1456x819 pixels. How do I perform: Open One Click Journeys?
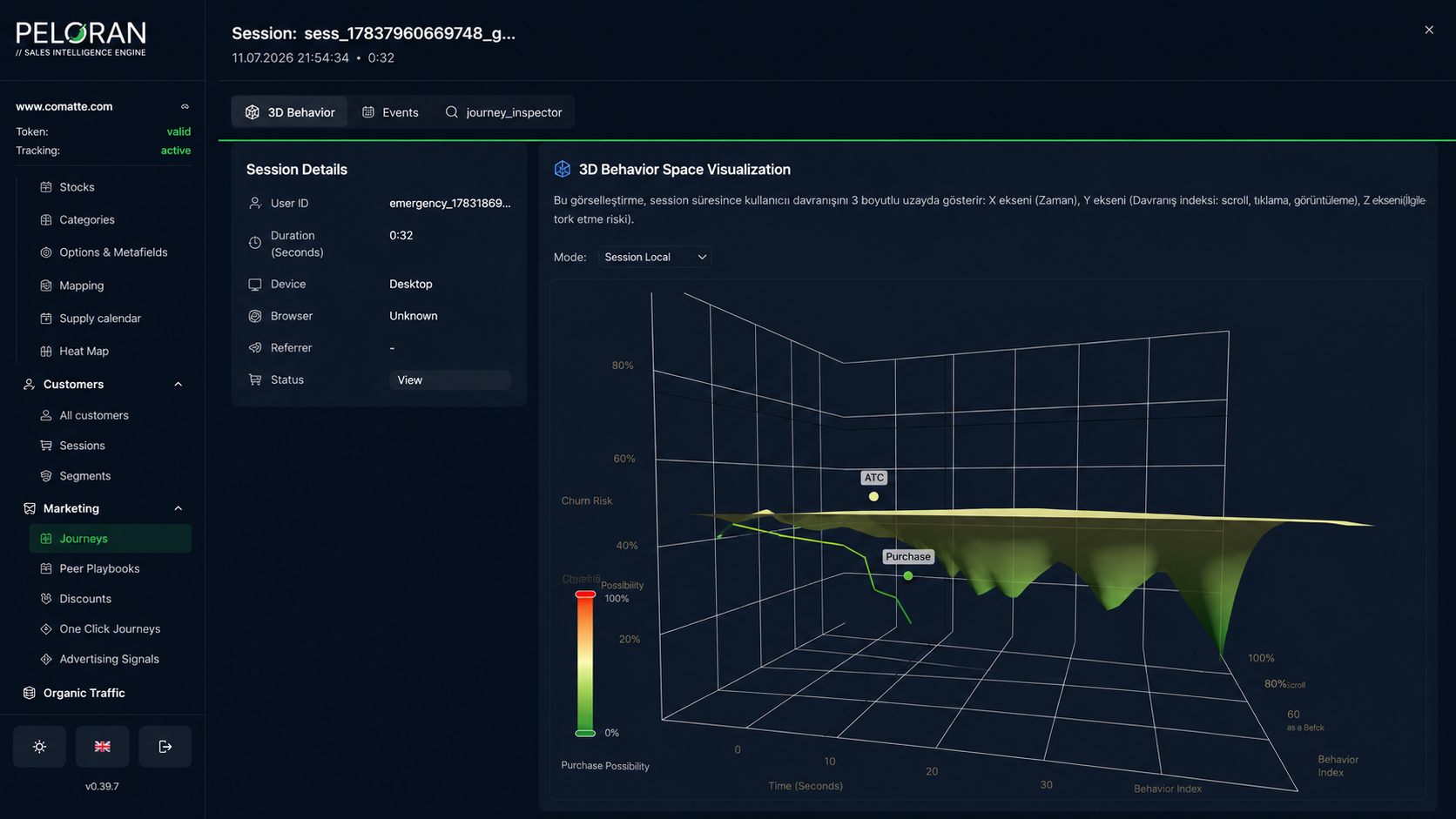point(110,628)
